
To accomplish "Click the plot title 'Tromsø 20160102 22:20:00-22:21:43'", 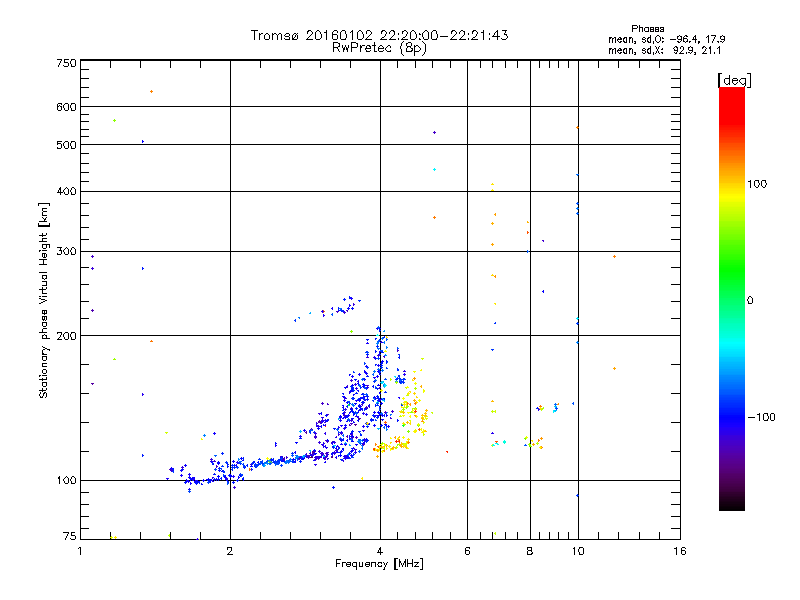I will [x=379, y=35].
